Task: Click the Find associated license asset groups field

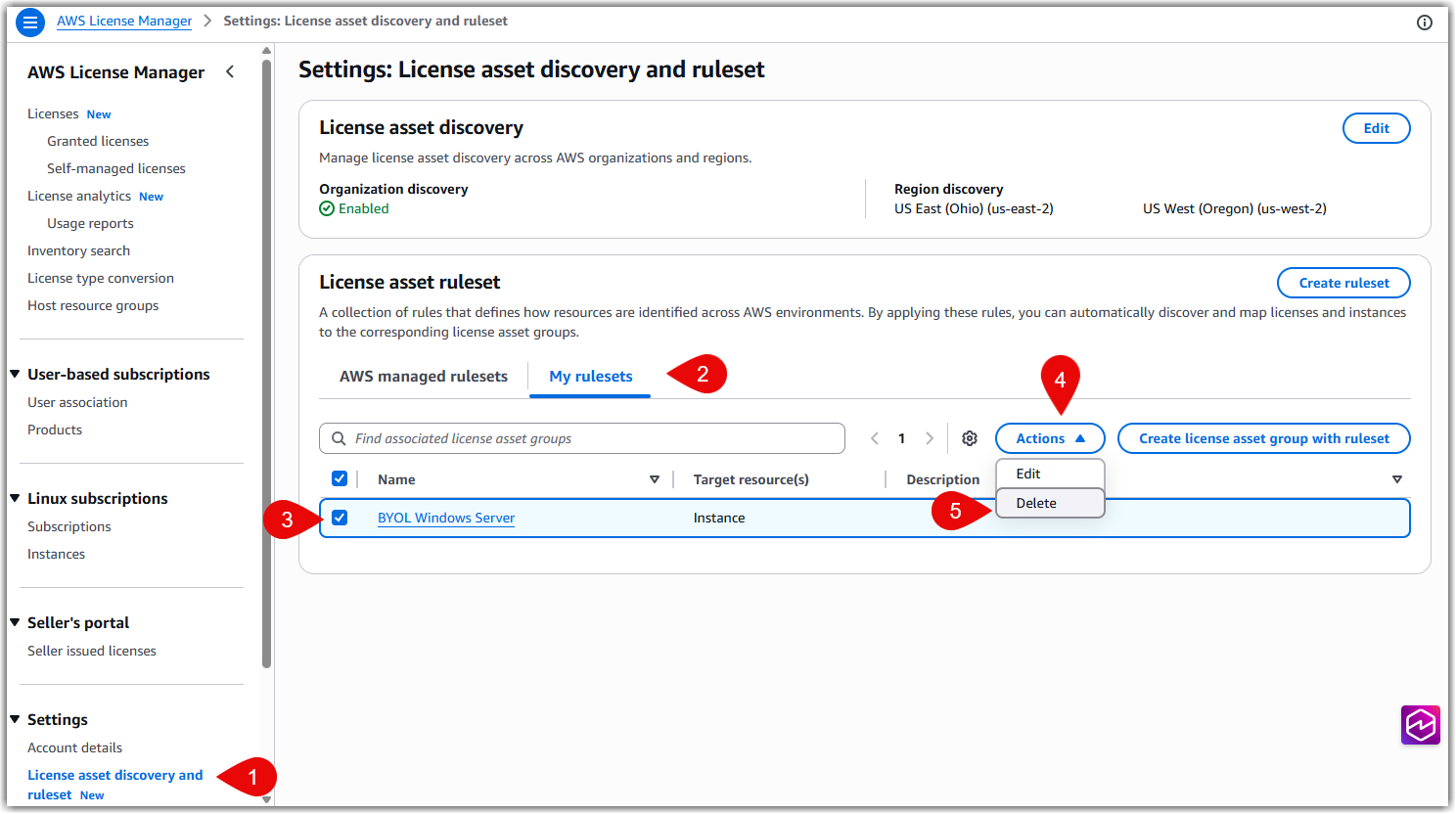Action: [582, 438]
